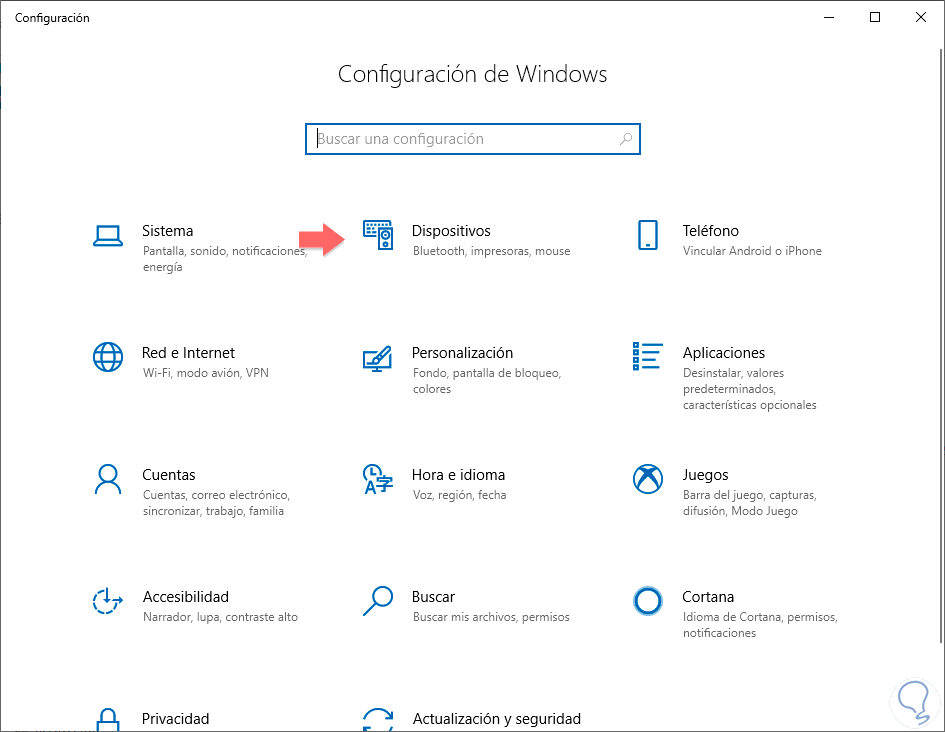Open Privacidad title

pyautogui.click(x=175, y=719)
